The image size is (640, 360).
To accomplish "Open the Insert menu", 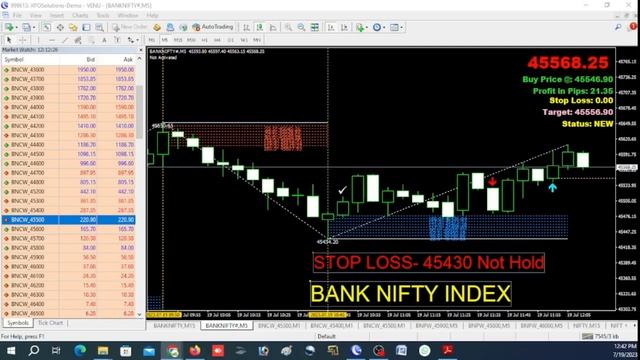I will tap(57, 16).
